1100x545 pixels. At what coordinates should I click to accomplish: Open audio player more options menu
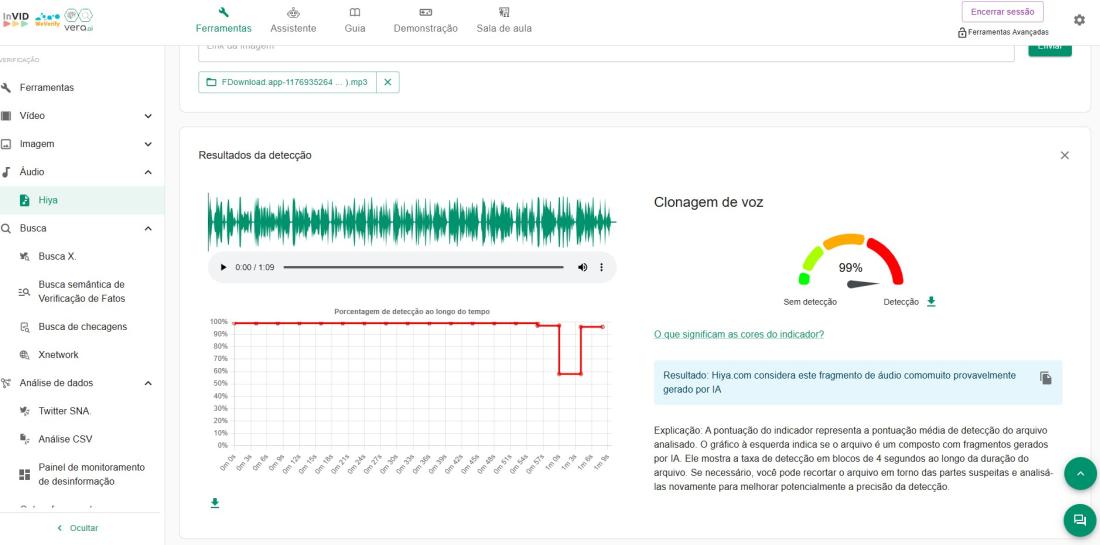tap(601, 267)
